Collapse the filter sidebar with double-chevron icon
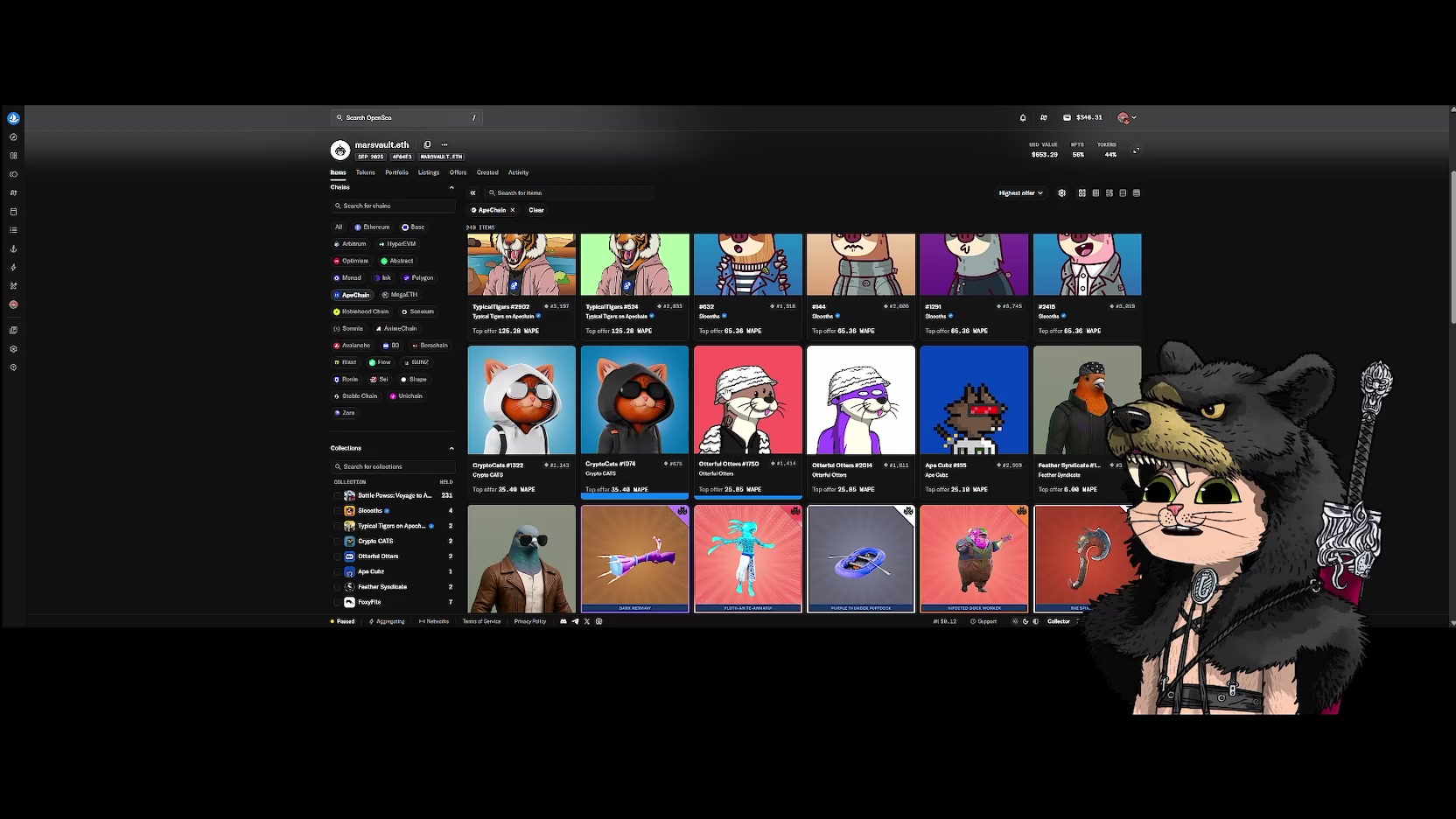Viewport: 1456px width, 819px height. [472, 193]
